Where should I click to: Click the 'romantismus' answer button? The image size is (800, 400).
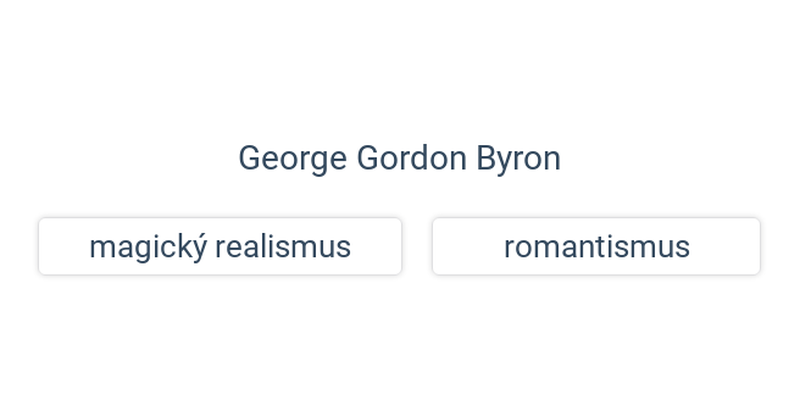(596, 246)
